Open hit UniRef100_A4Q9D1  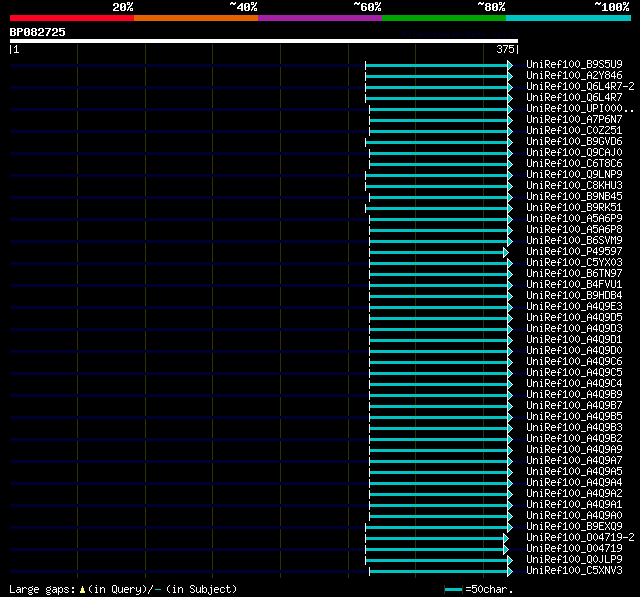(x=574, y=340)
